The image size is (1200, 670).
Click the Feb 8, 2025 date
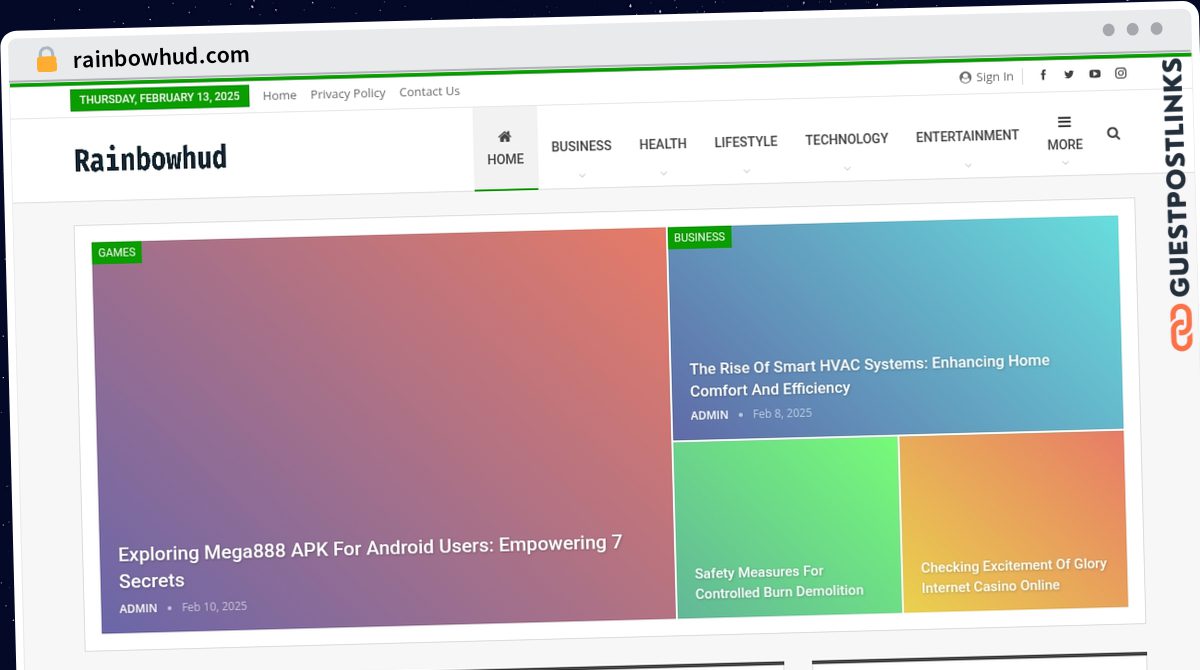(x=782, y=413)
